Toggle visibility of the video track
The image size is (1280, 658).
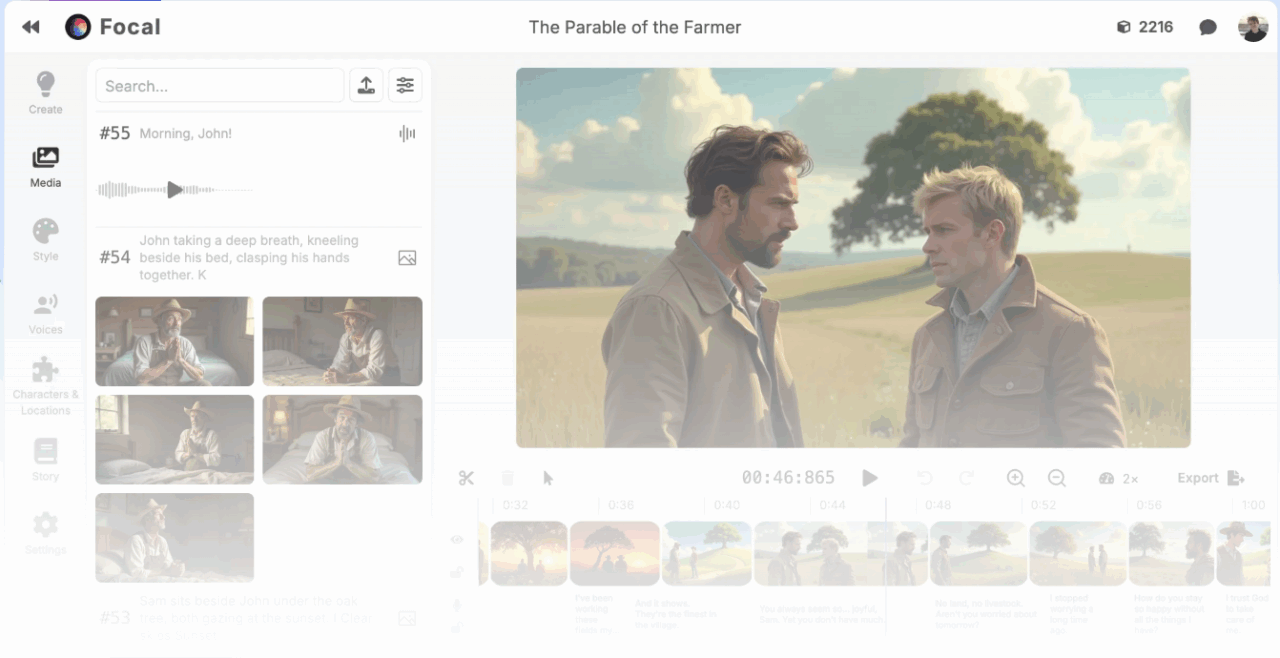coord(457,539)
